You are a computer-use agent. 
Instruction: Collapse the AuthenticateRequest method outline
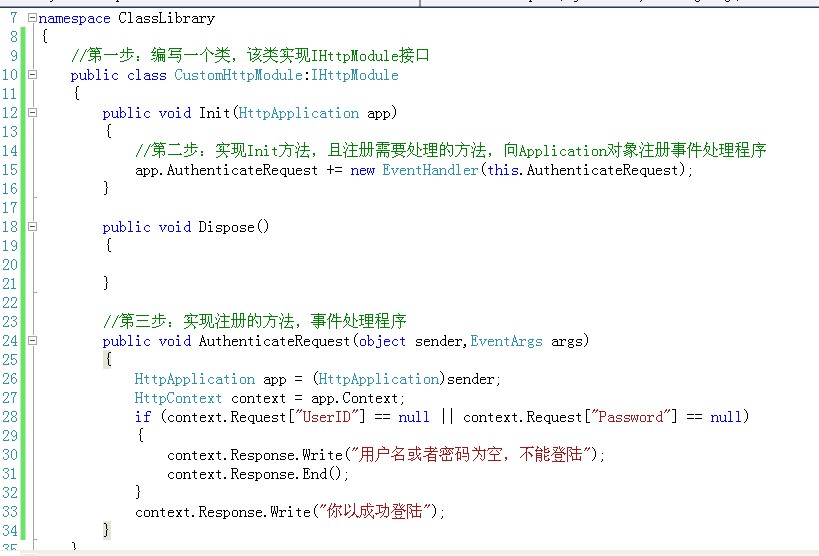coord(32,341)
